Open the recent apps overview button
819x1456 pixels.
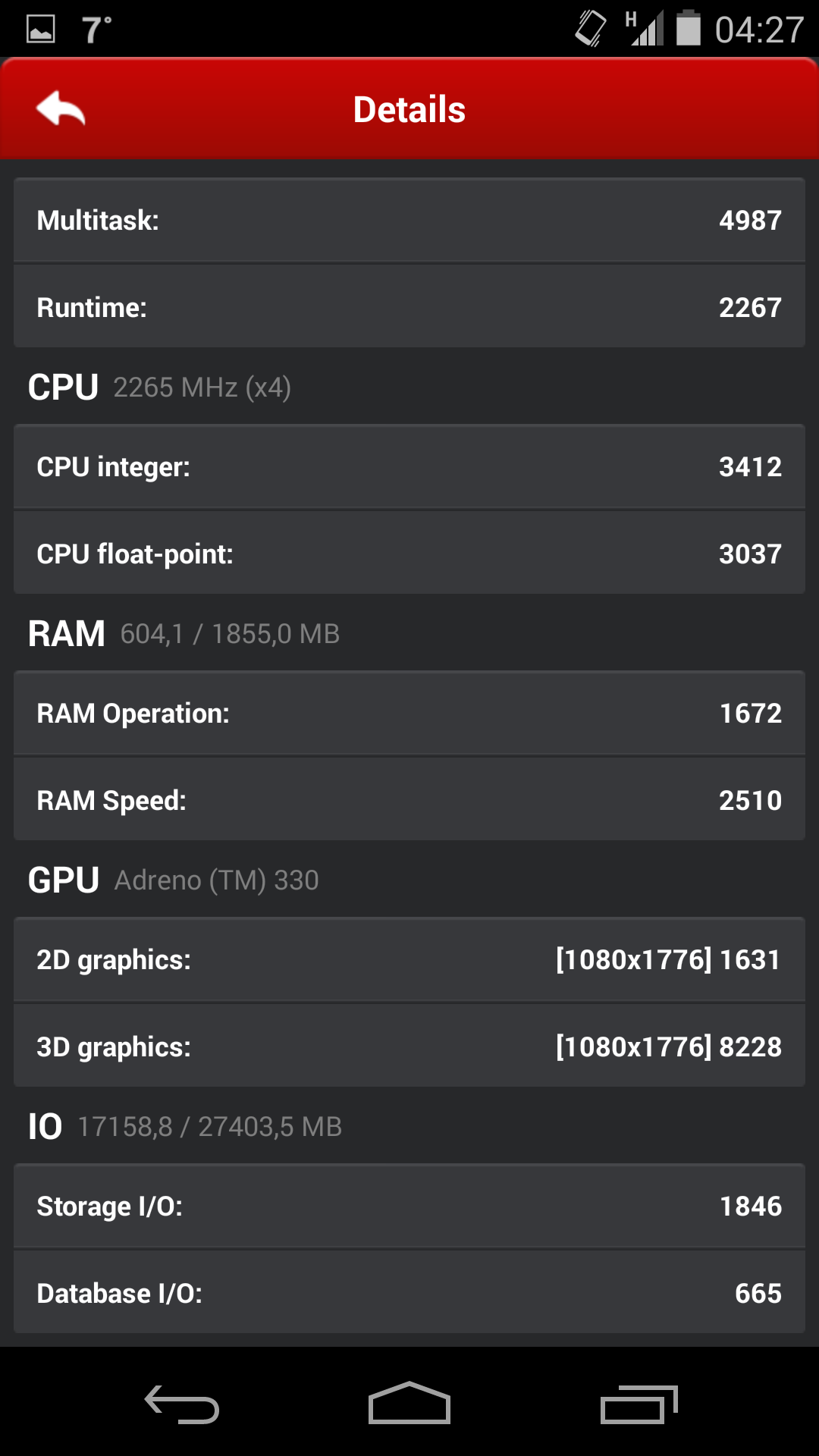(x=639, y=1404)
